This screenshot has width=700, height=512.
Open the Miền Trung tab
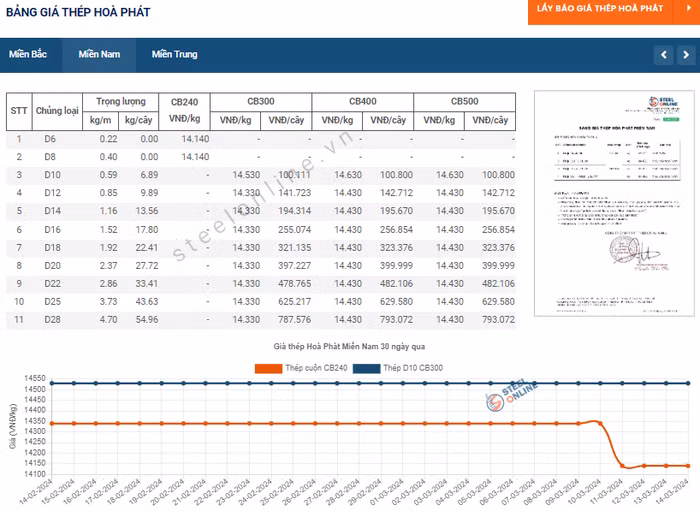pos(174,54)
